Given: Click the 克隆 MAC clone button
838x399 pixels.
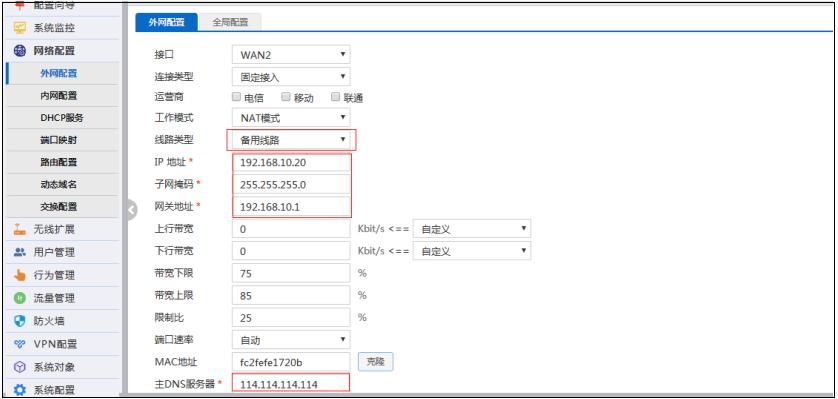Looking at the screenshot, I should pos(375,362).
